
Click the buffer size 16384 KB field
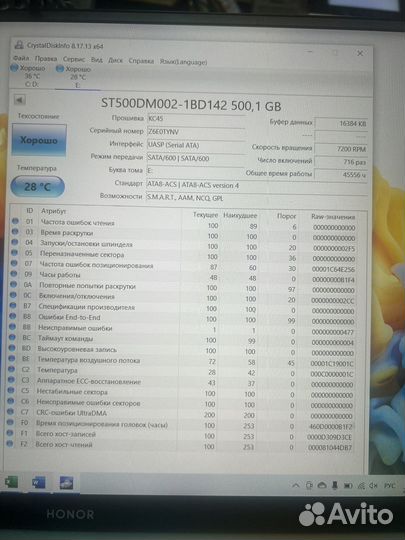coord(341,123)
